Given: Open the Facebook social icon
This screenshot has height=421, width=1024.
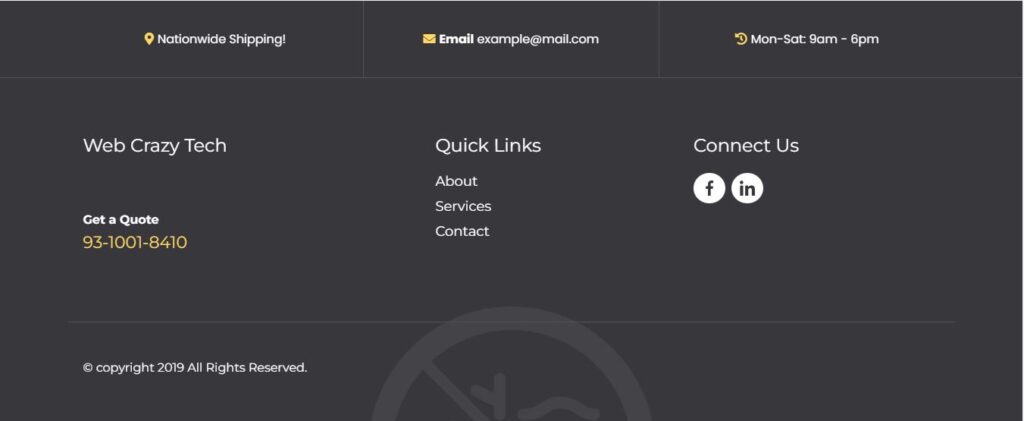Looking at the screenshot, I should coord(709,189).
